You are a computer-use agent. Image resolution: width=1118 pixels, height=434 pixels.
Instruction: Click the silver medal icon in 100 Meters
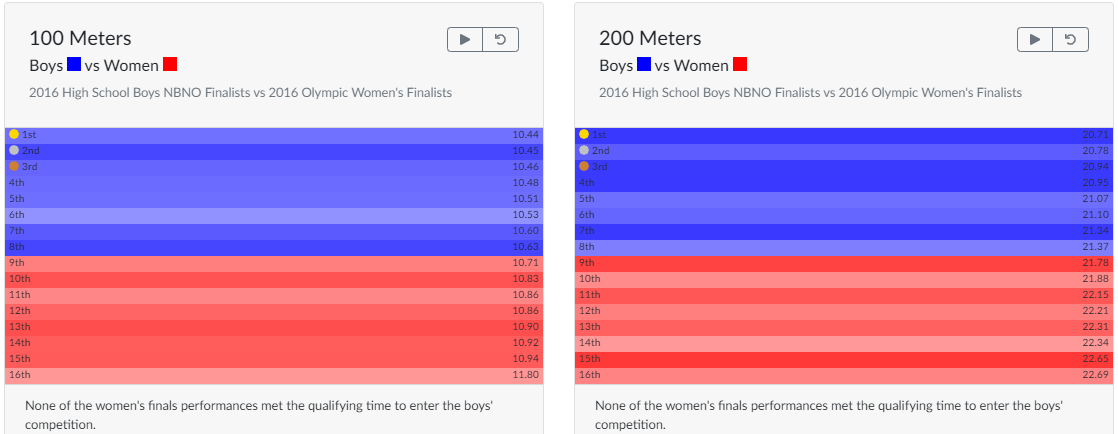(14, 150)
